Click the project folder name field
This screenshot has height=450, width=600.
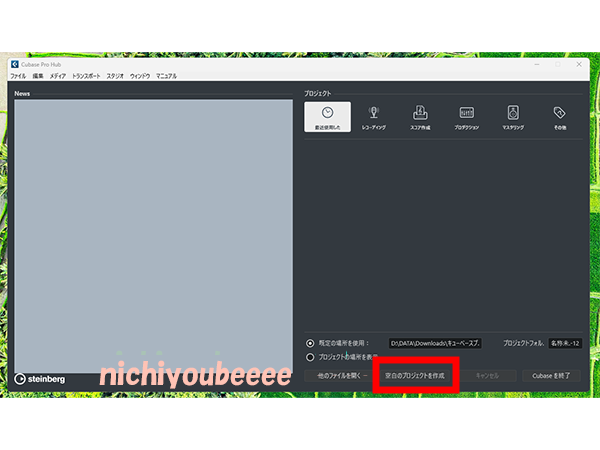(x=565, y=342)
